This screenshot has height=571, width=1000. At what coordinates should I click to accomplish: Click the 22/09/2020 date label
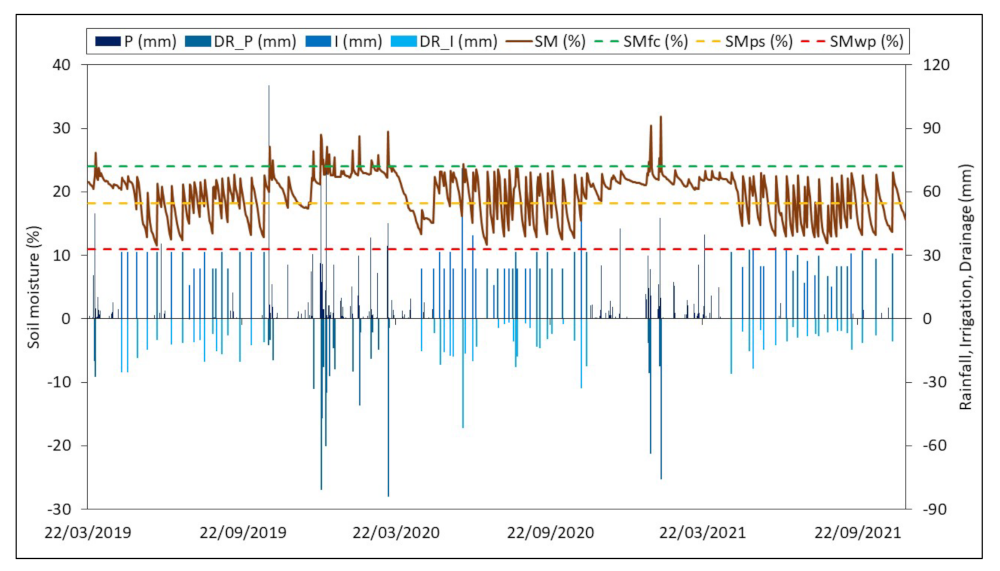550,533
